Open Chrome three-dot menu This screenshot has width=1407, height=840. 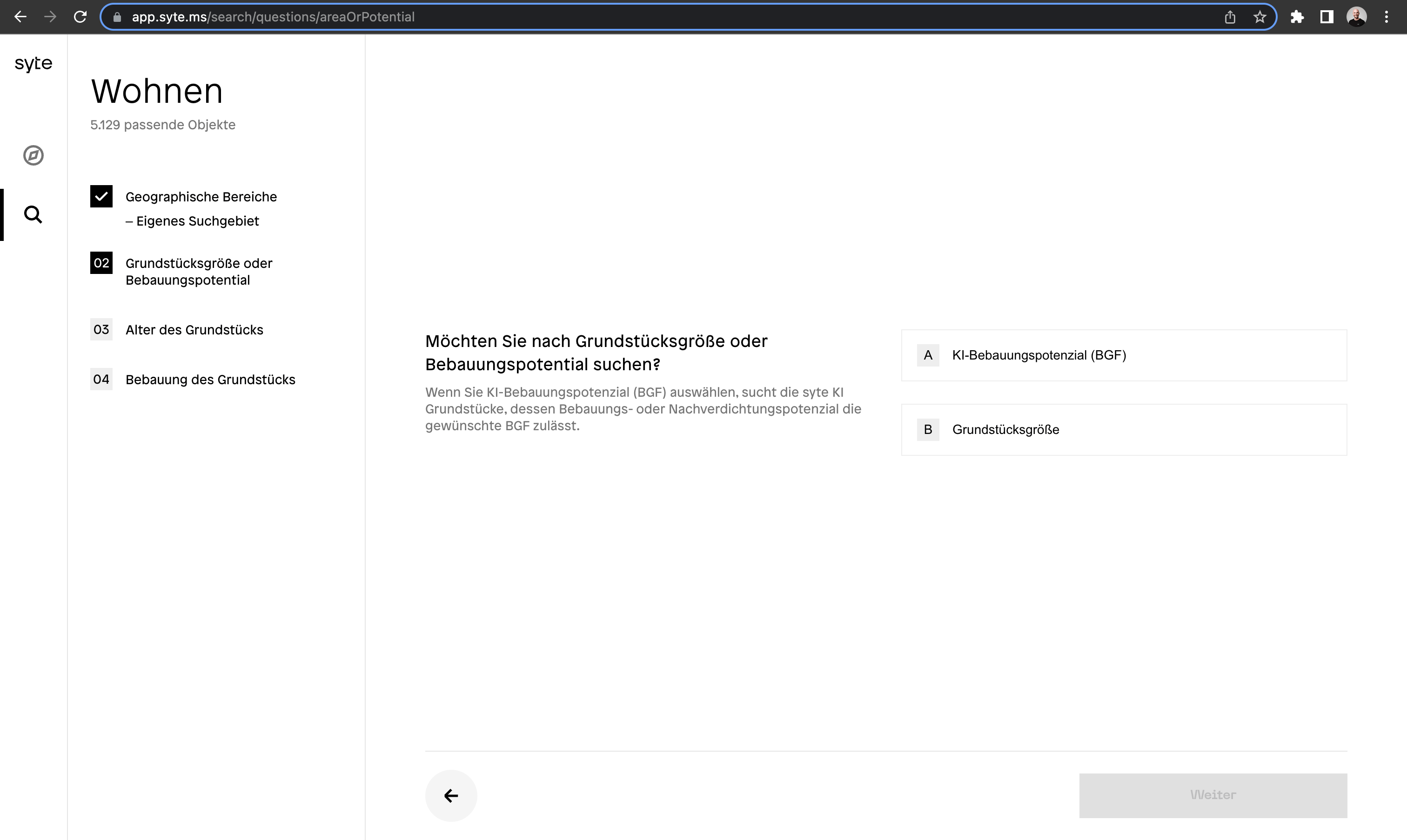click(x=1386, y=17)
